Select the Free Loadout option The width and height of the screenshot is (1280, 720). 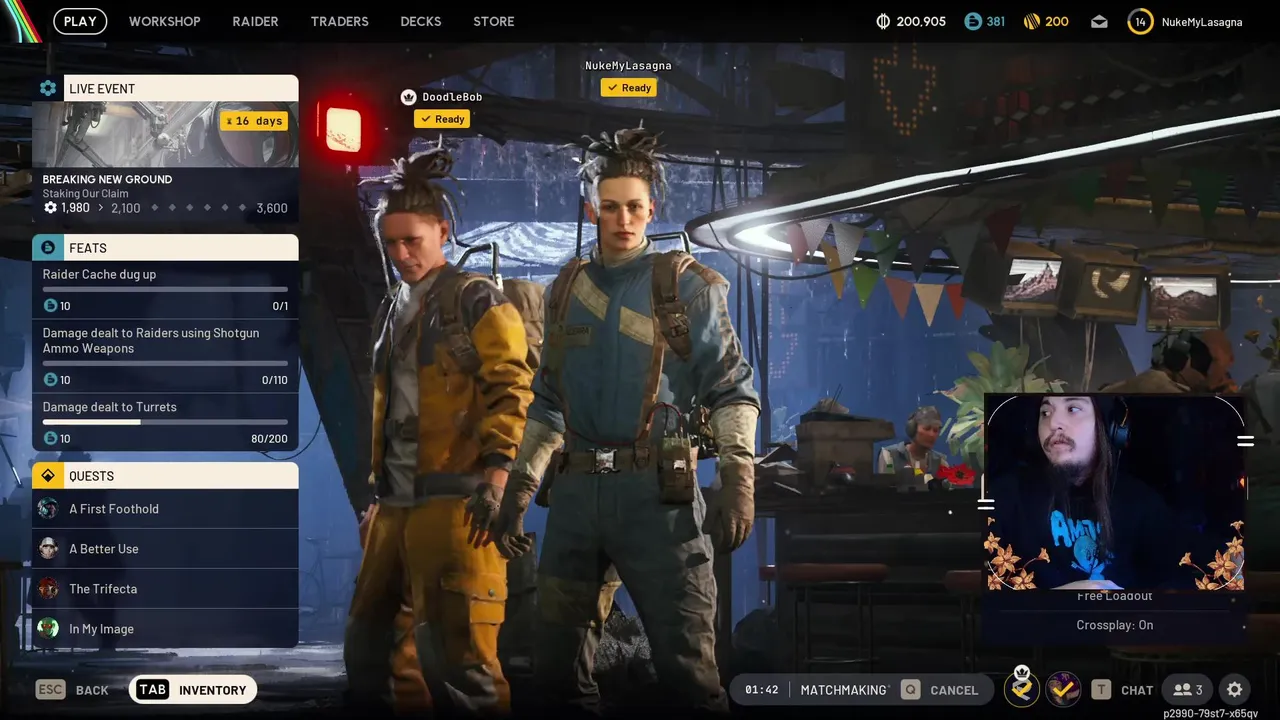pyautogui.click(x=1115, y=598)
